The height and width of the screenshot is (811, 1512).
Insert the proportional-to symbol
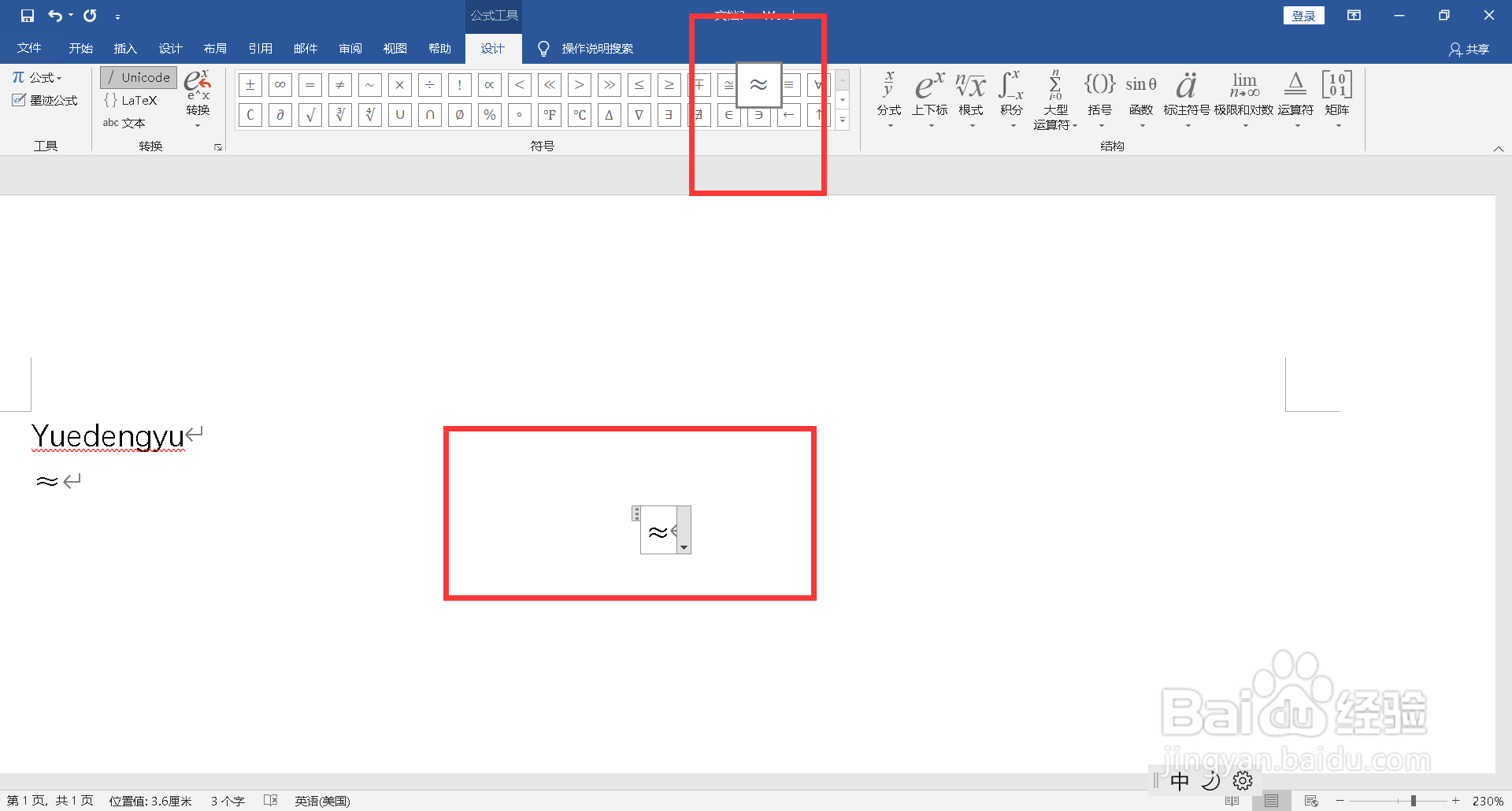point(489,85)
